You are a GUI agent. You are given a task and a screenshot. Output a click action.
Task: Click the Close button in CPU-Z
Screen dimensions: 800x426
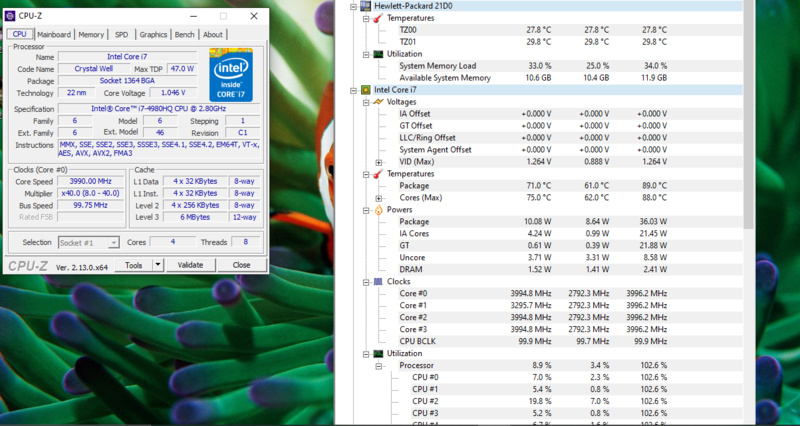(x=241, y=265)
